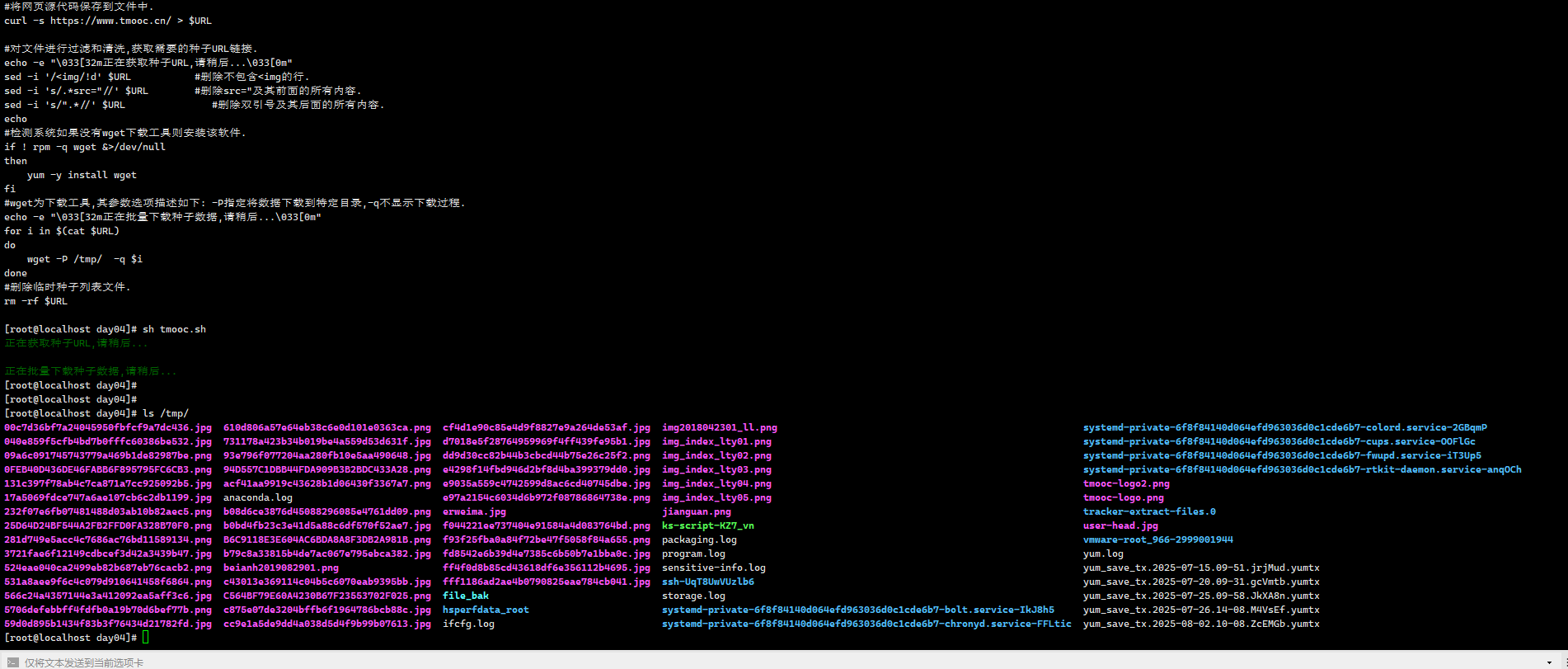Image resolution: width=1568 pixels, height=669 pixels.
Task: Click the sensitive-info.log file name
Action: click(x=714, y=568)
